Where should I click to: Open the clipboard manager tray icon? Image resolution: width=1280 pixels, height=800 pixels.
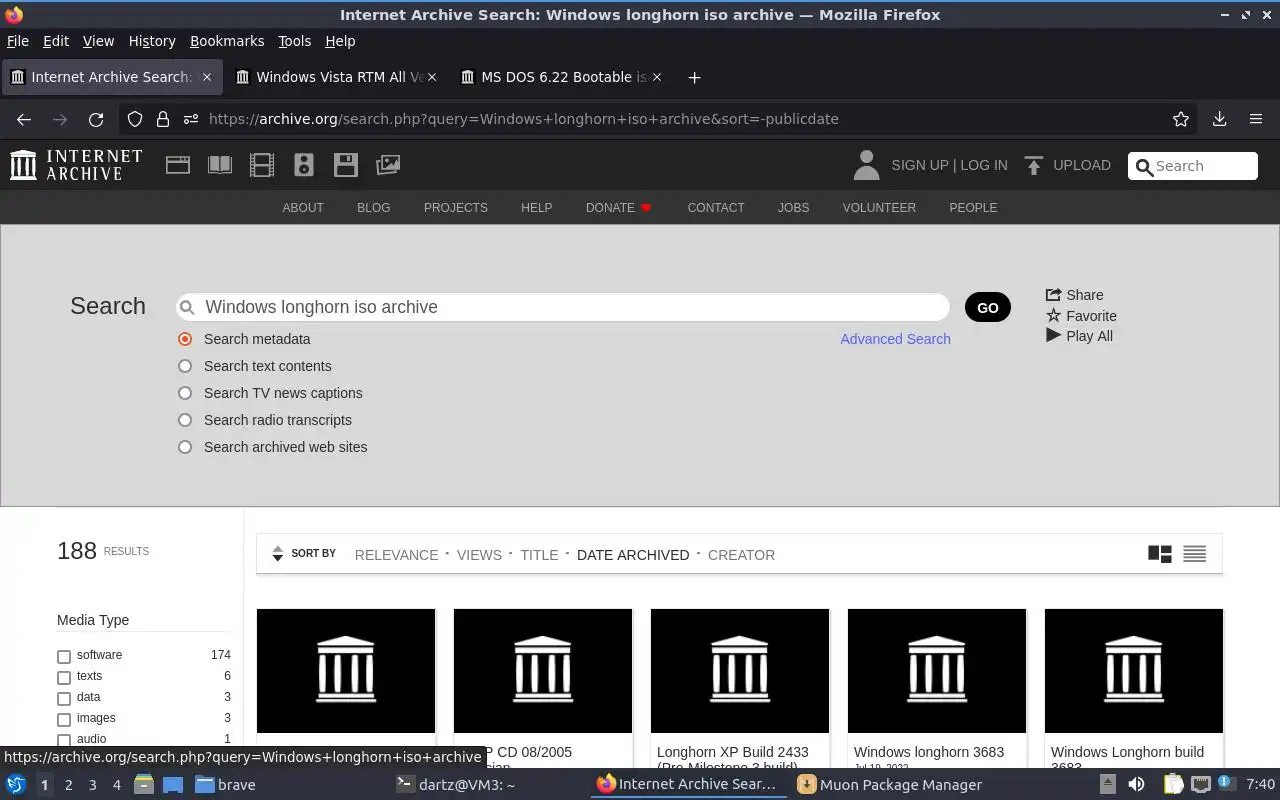(1172, 785)
